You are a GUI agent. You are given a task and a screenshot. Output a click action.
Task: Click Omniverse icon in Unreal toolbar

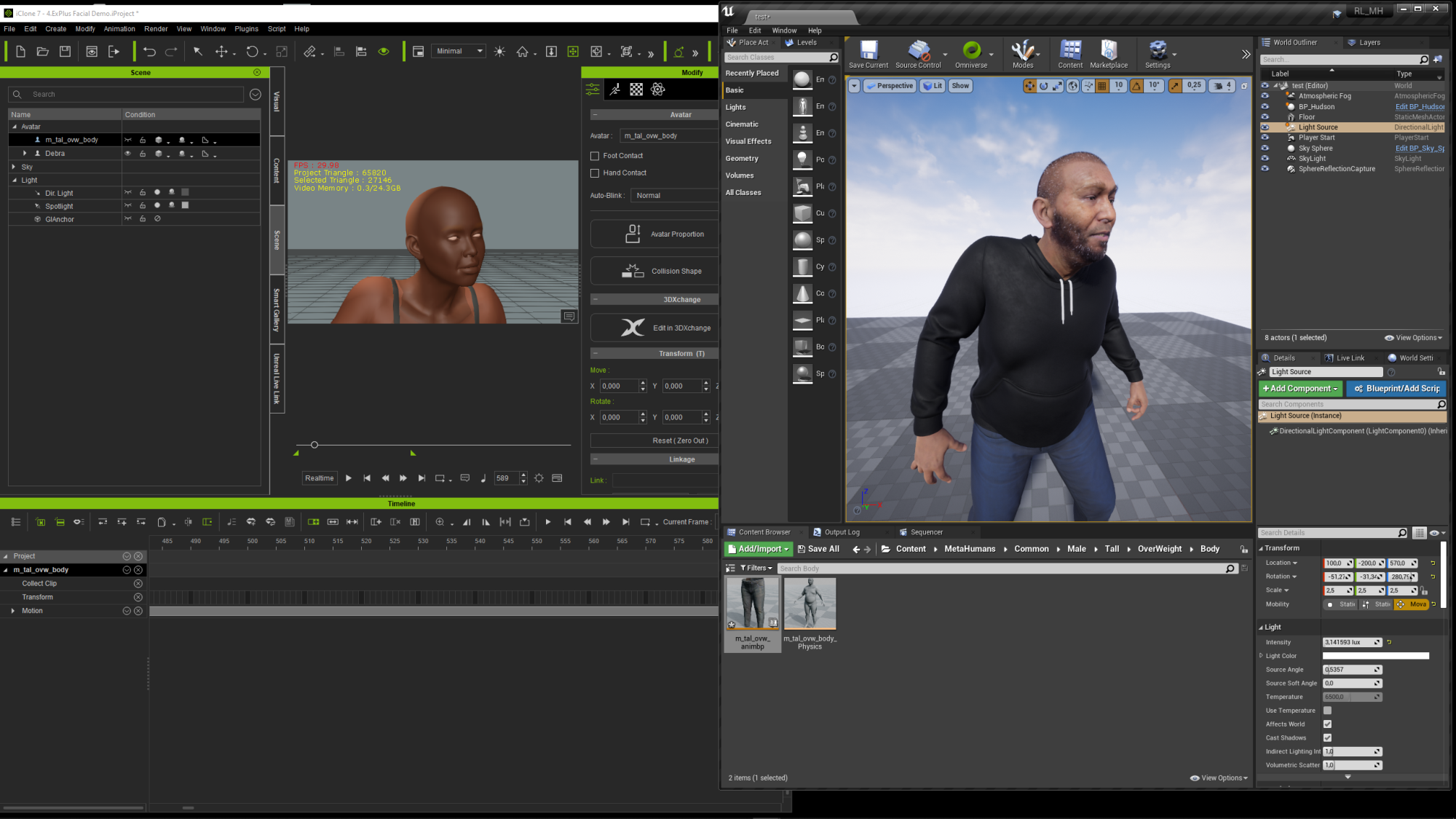pos(971,55)
